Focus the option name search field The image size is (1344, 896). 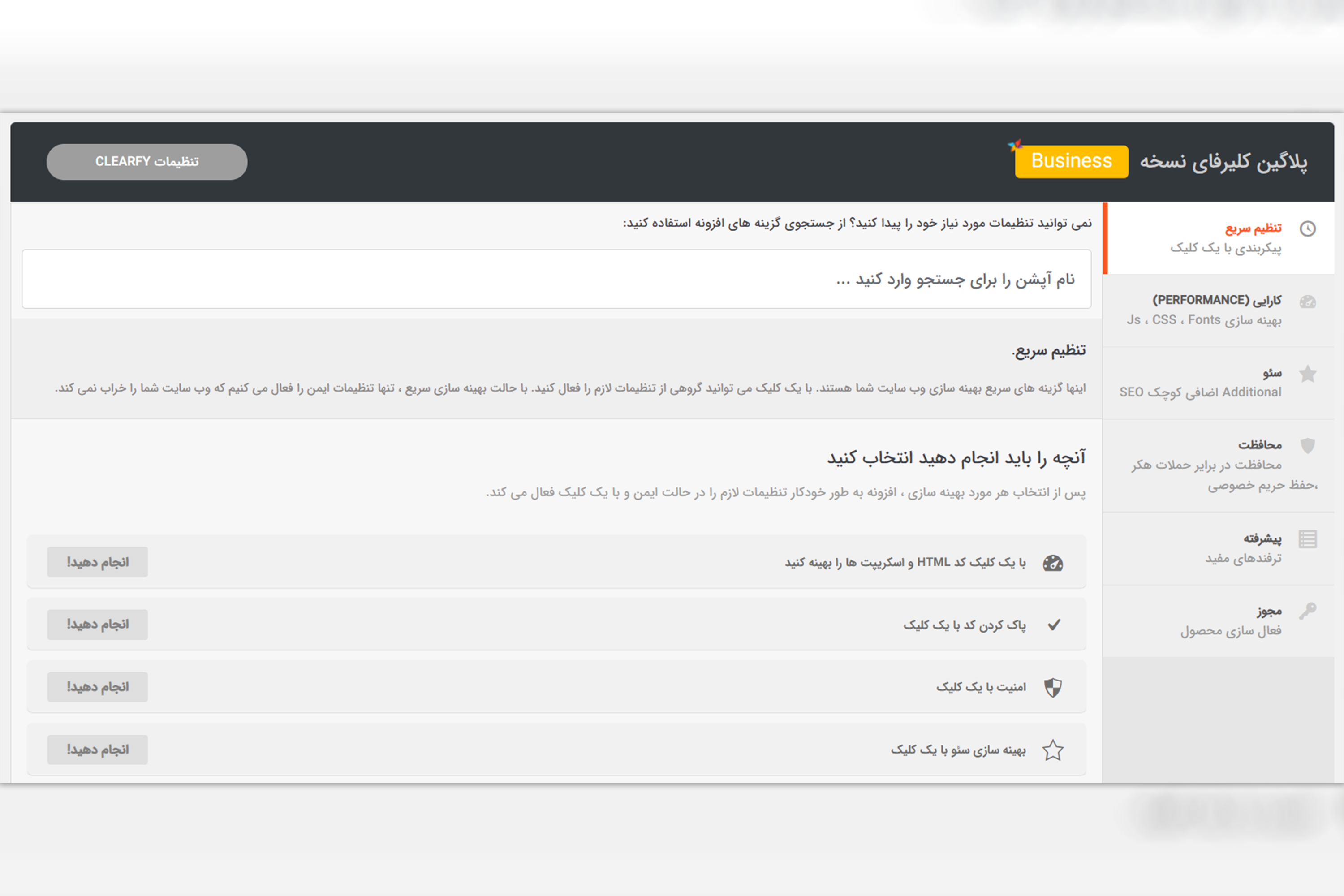pyautogui.click(x=556, y=280)
